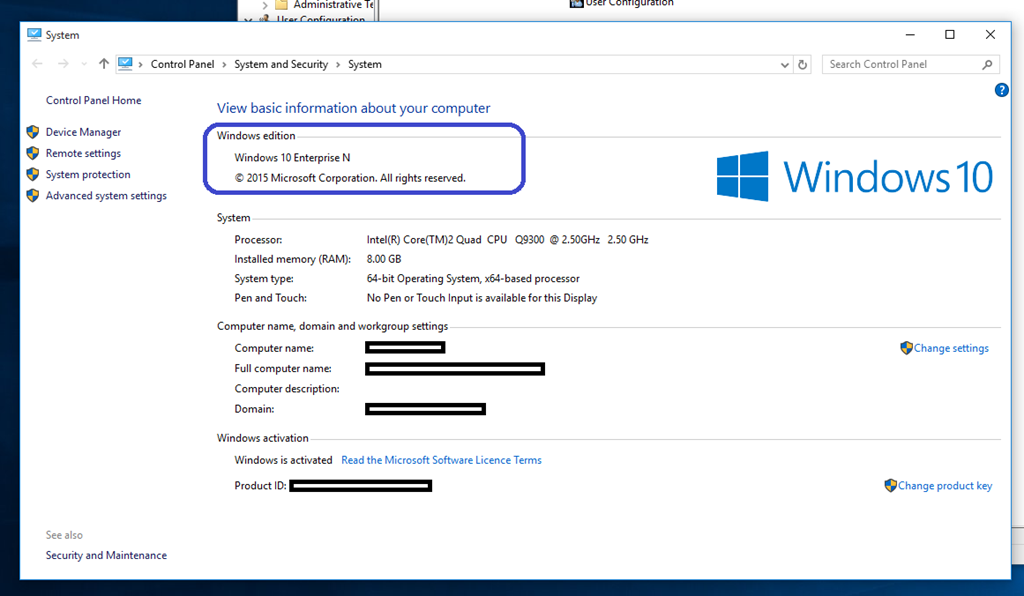Click the Forward navigation arrow
The height and width of the screenshot is (596, 1024).
(x=63, y=64)
